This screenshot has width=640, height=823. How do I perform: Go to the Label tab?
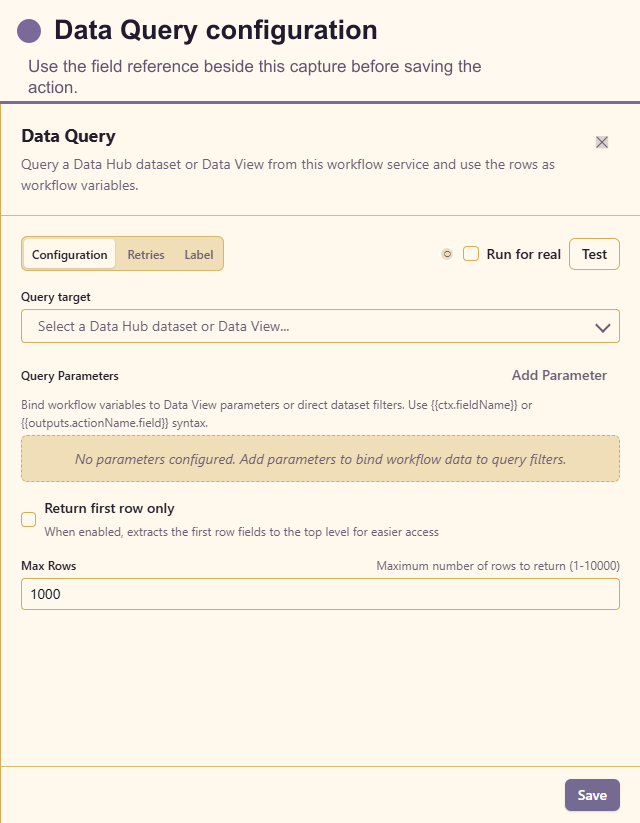(x=198, y=255)
